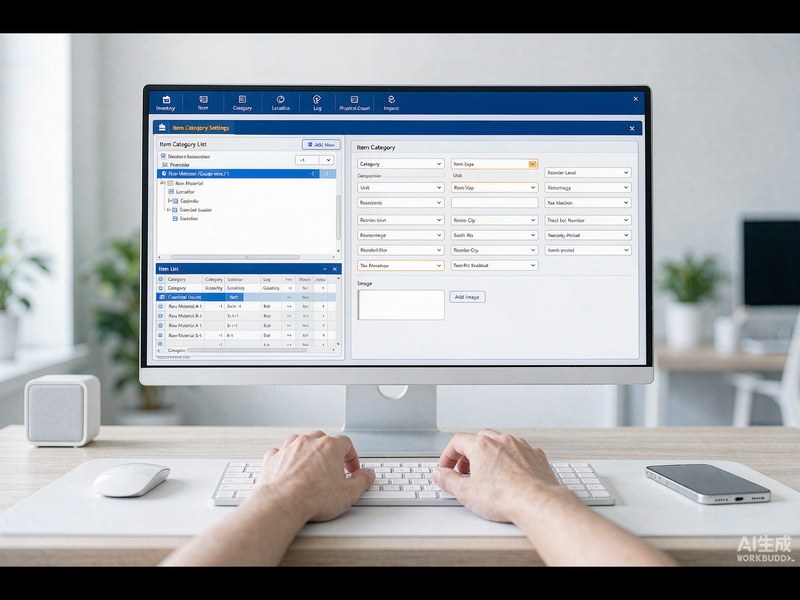Image resolution: width=800 pixels, height=600 pixels.
Task: Click the scroll-down arrow in Item List
Action: (338, 344)
